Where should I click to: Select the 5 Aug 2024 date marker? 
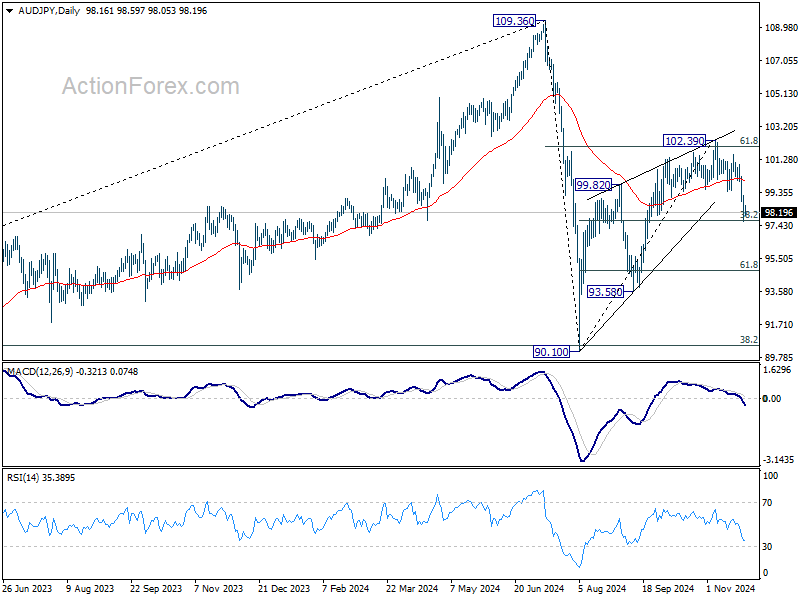601,588
